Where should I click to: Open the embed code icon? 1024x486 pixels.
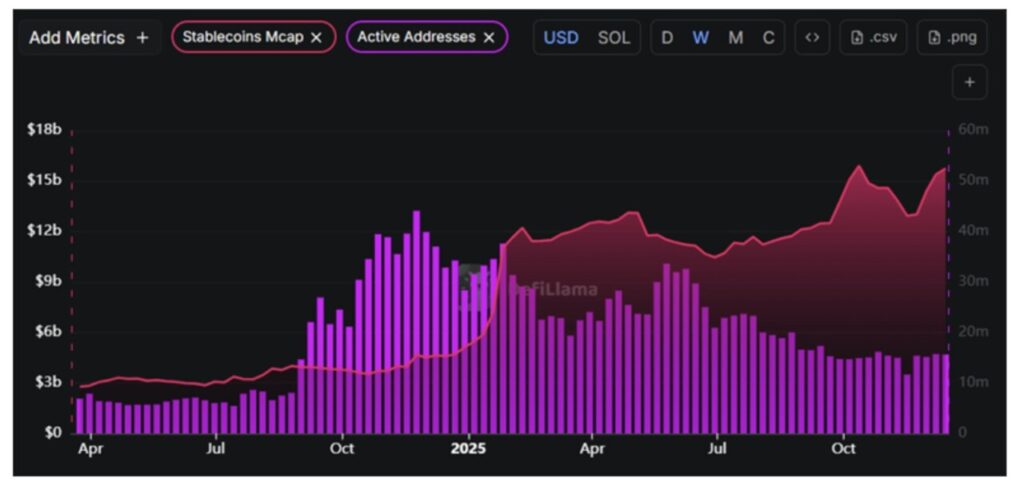(812, 37)
